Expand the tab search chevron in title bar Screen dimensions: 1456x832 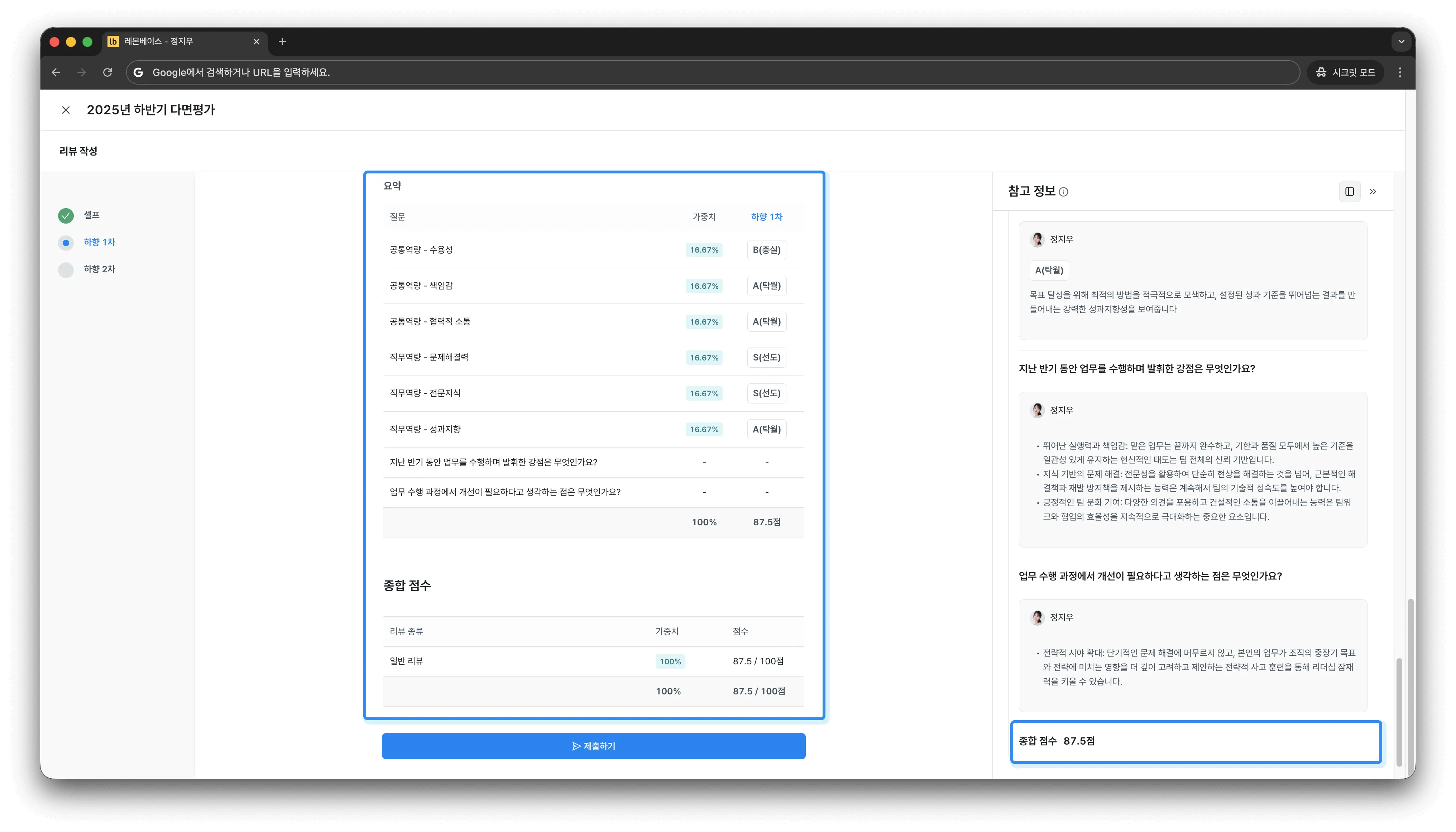(x=1400, y=41)
